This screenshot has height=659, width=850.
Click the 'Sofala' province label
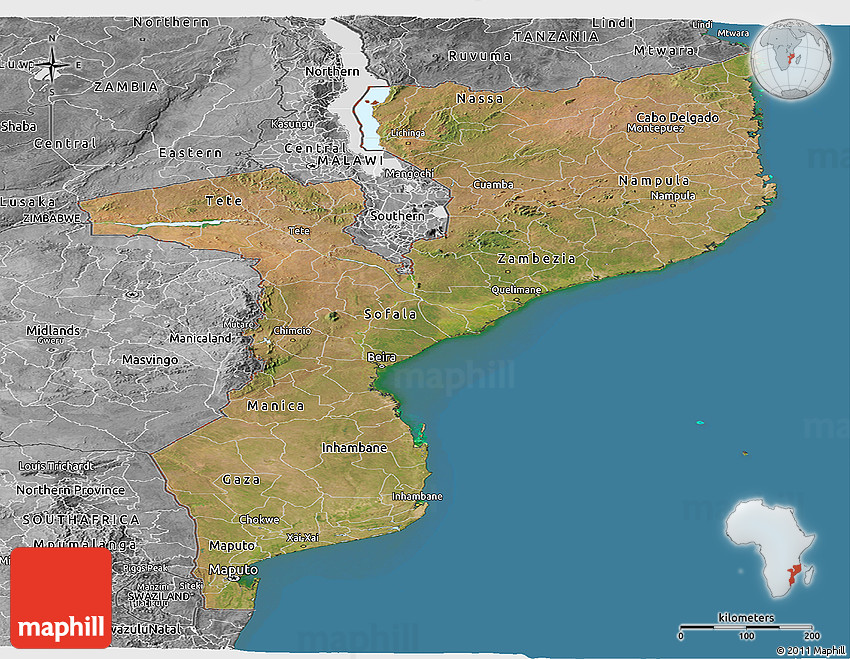[x=390, y=314]
